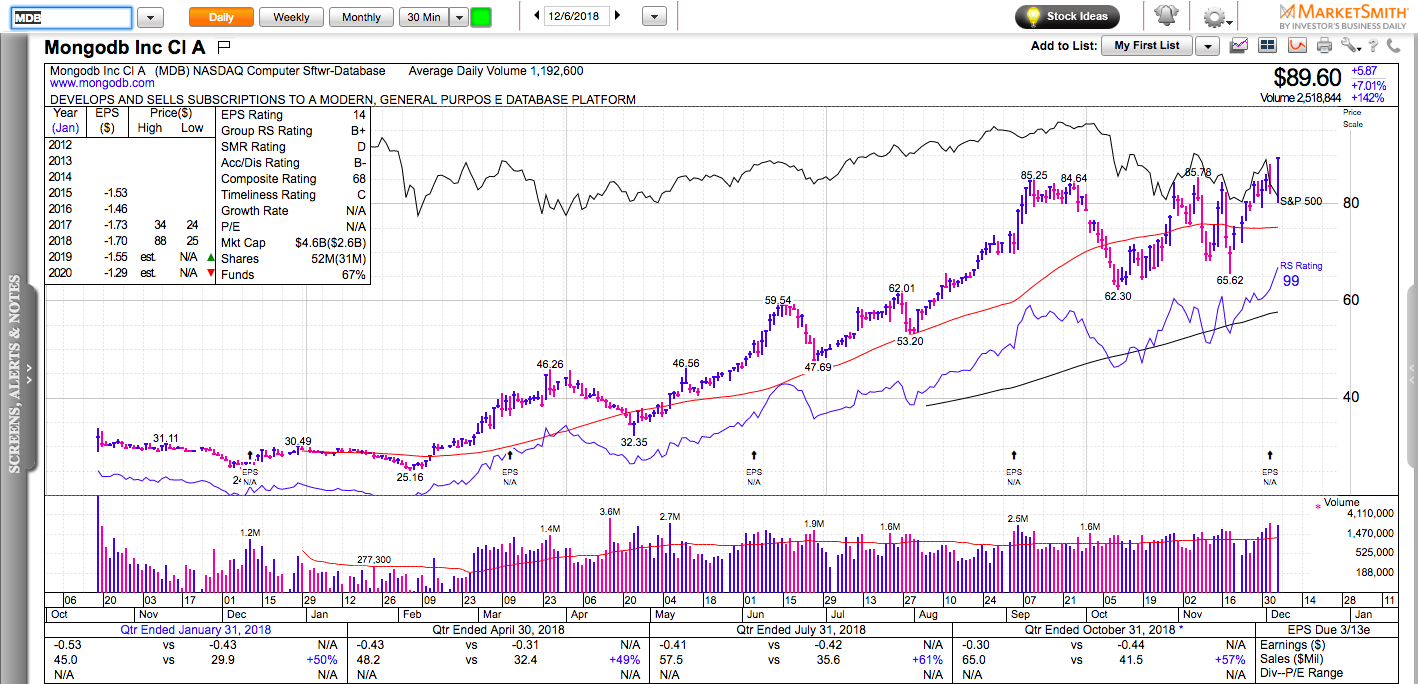Open Stock Ideas

pyautogui.click(x=1067, y=17)
